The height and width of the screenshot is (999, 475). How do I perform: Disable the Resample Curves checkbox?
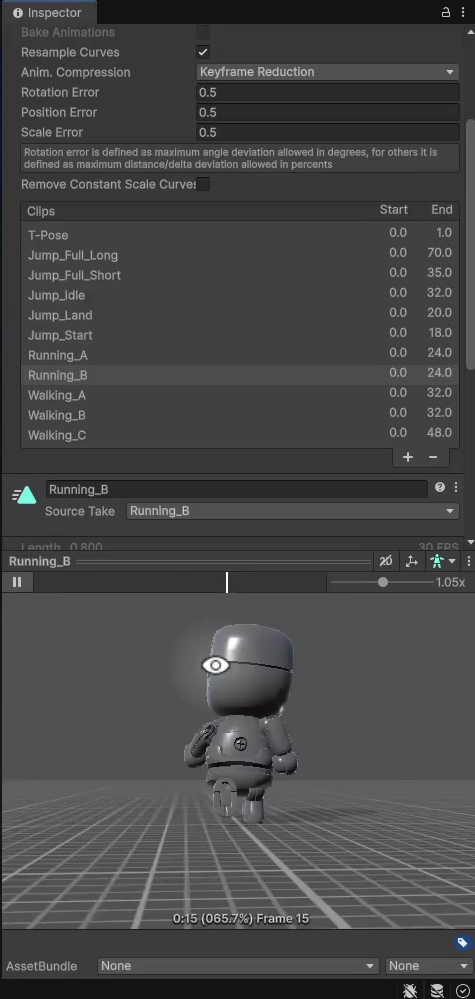click(x=203, y=52)
